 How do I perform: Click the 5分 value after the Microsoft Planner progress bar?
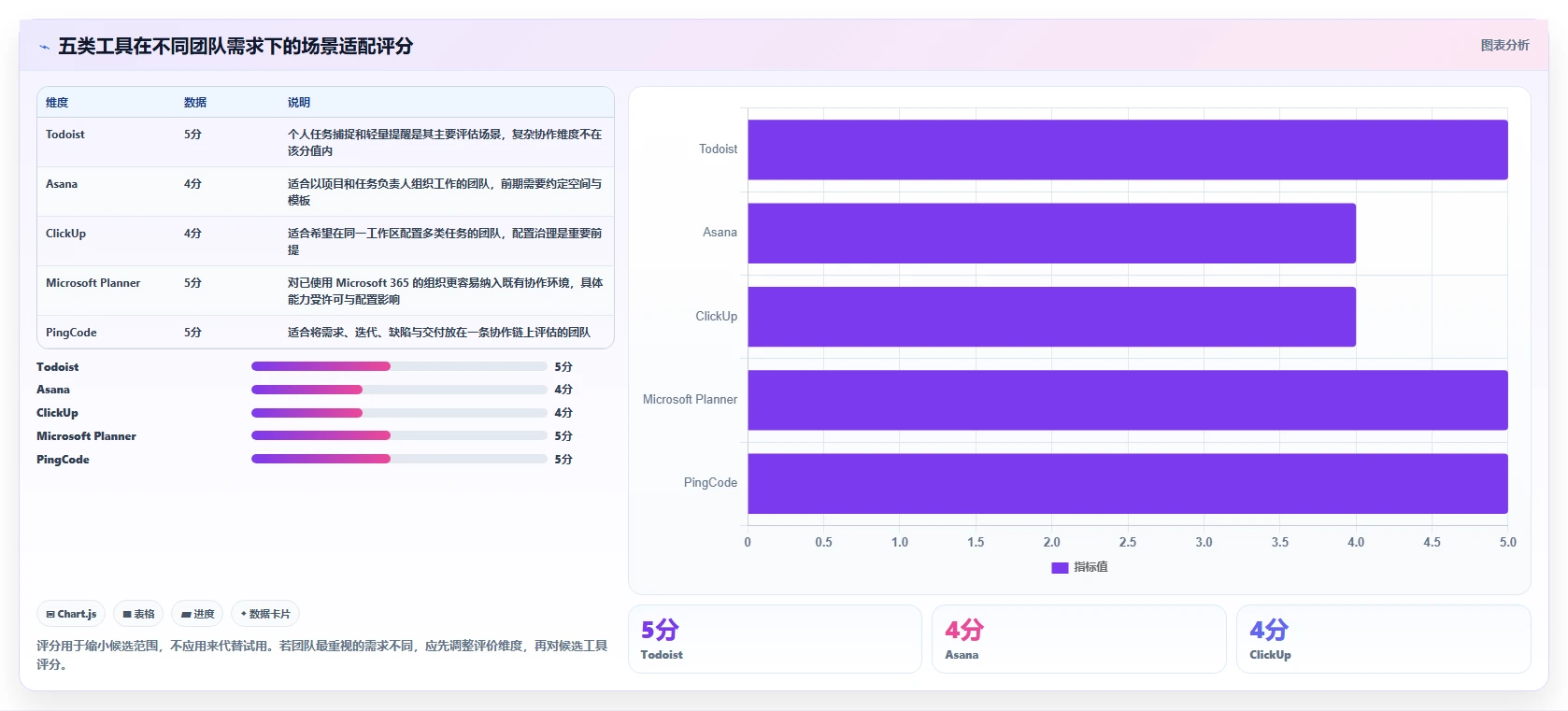563,436
